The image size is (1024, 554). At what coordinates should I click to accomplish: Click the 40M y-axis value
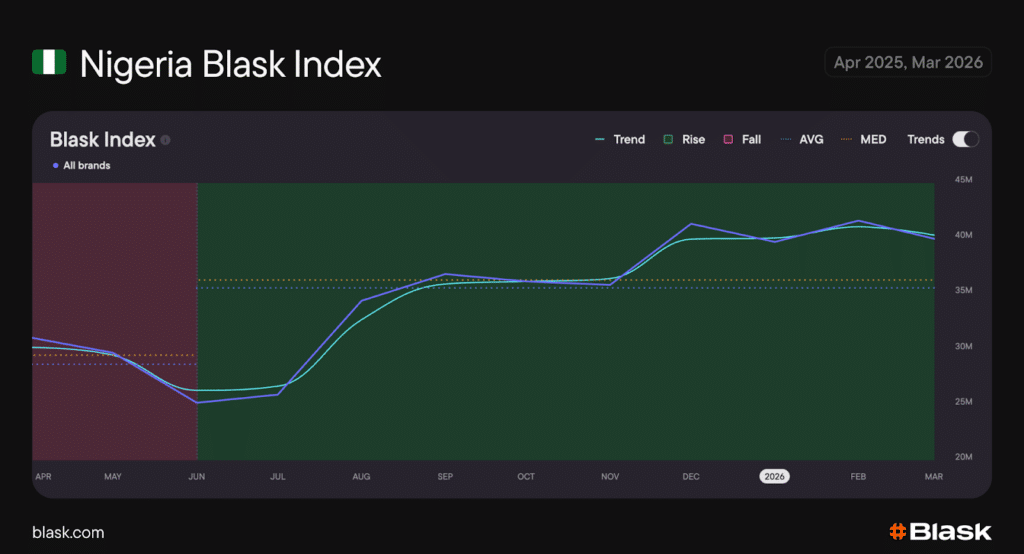(x=963, y=235)
